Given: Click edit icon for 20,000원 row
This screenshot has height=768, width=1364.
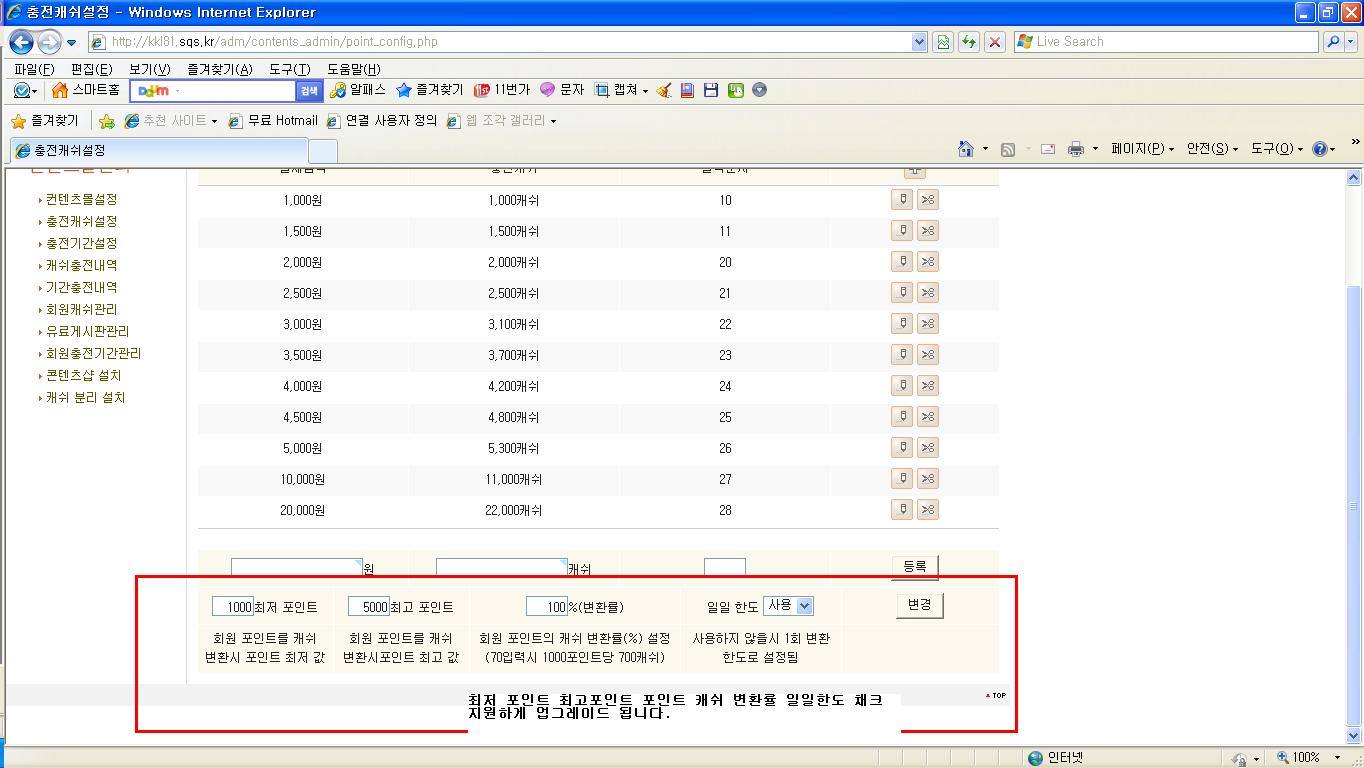Looking at the screenshot, I should click(902, 510).
